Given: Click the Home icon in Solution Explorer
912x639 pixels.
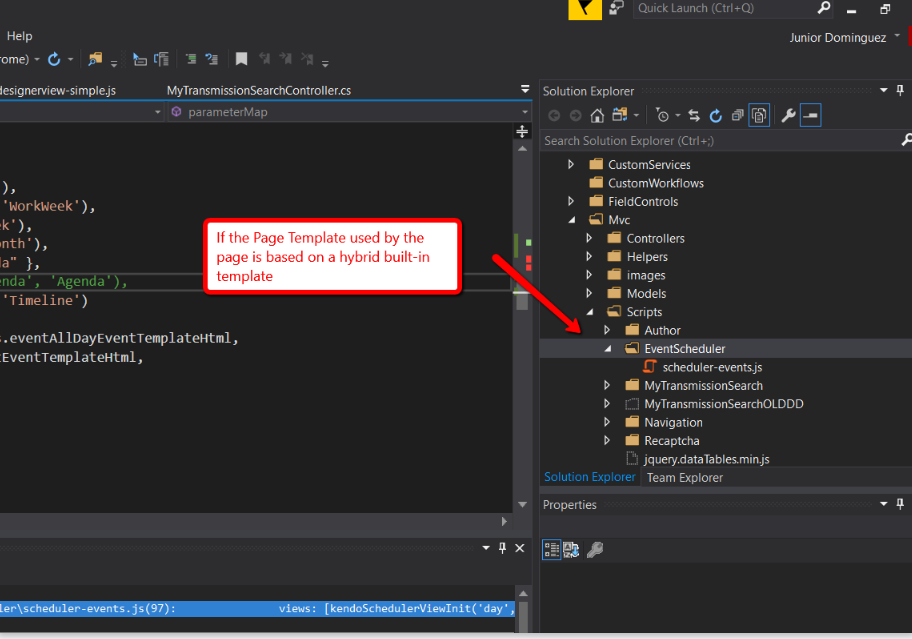Looking at the screenshot, I should pyautogui.click(x=596, y=115).
